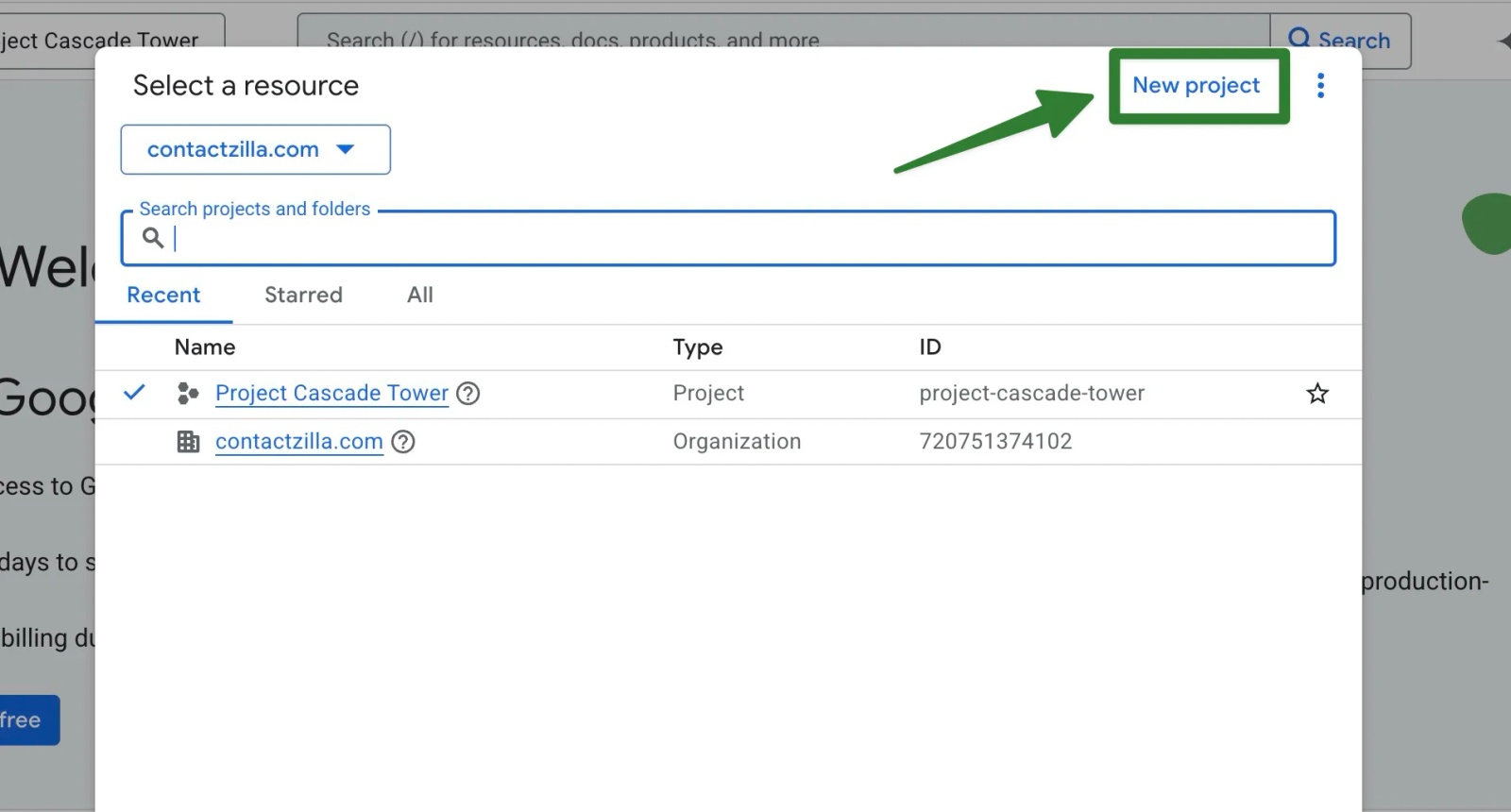Screen dimensions: 1511x812
Task: Click the organization building icon beside contactzilla.com
Action: click(188, 442)
